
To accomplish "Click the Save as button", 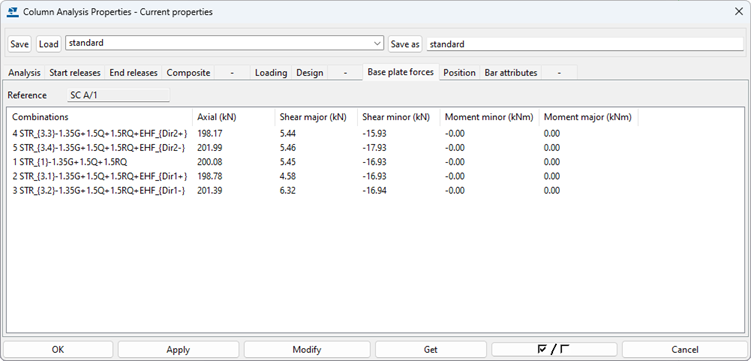I will 405,44.
